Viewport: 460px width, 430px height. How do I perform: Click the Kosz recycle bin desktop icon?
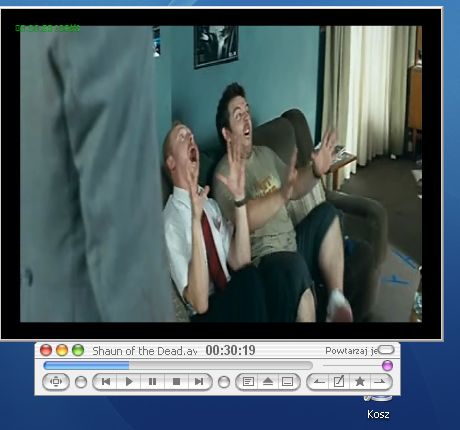tap(378, 408)
